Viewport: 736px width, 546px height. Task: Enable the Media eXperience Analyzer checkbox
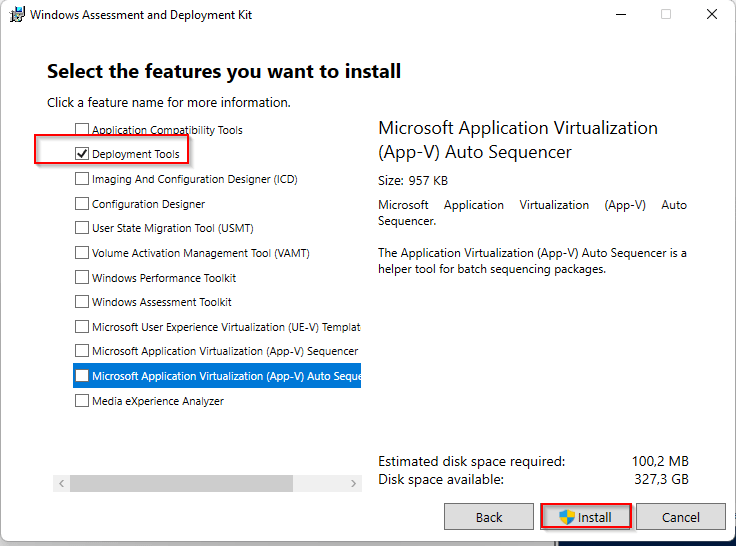(82, 401)
